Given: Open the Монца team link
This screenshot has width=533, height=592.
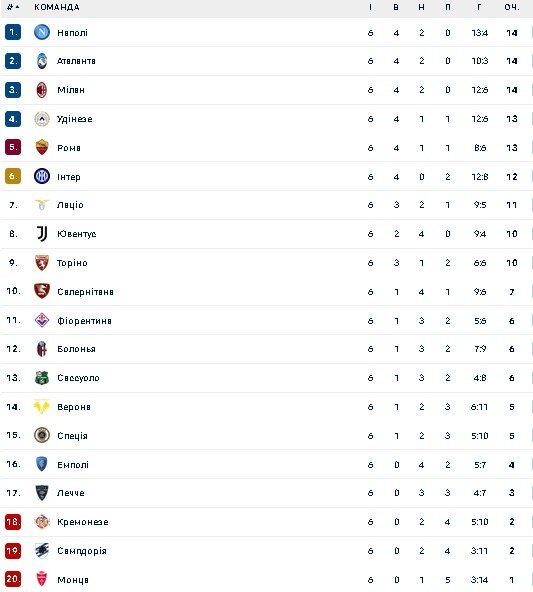Looking at the screenshot, I should 73,580.
